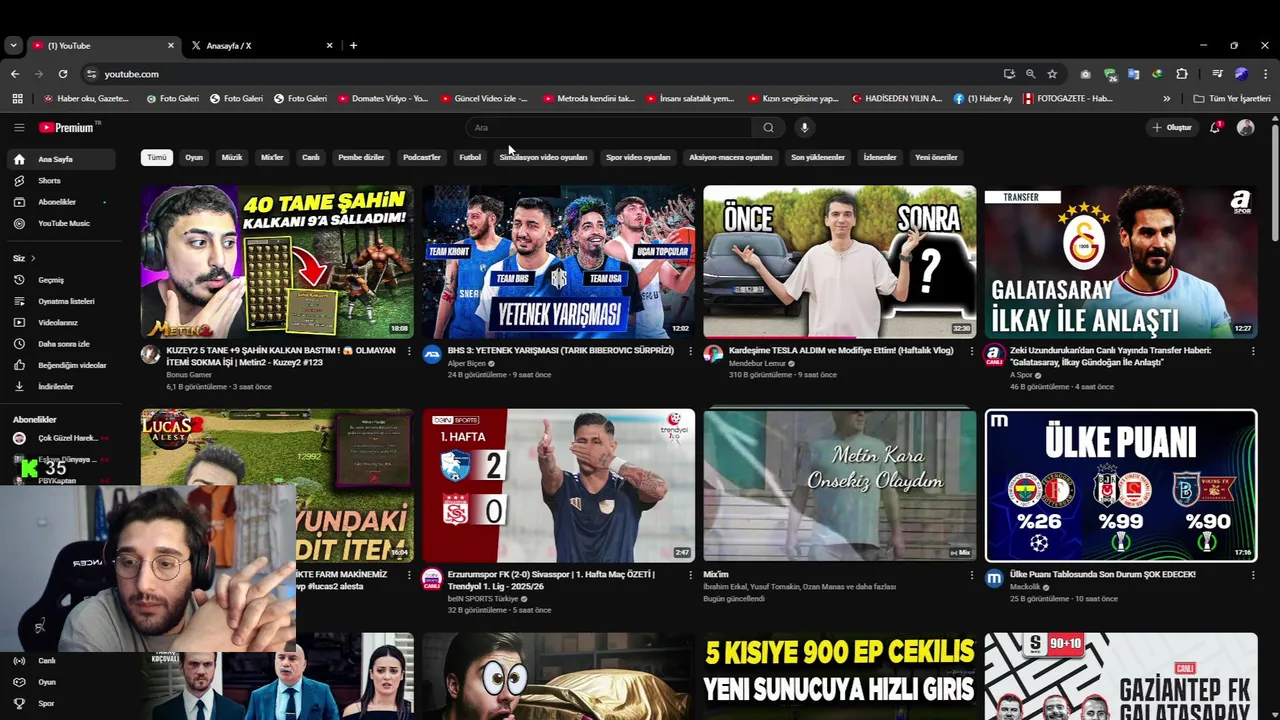1280x720 pixels.
Task: Select the Mix'ler filter chip
Action: click(x=272, y=157)
